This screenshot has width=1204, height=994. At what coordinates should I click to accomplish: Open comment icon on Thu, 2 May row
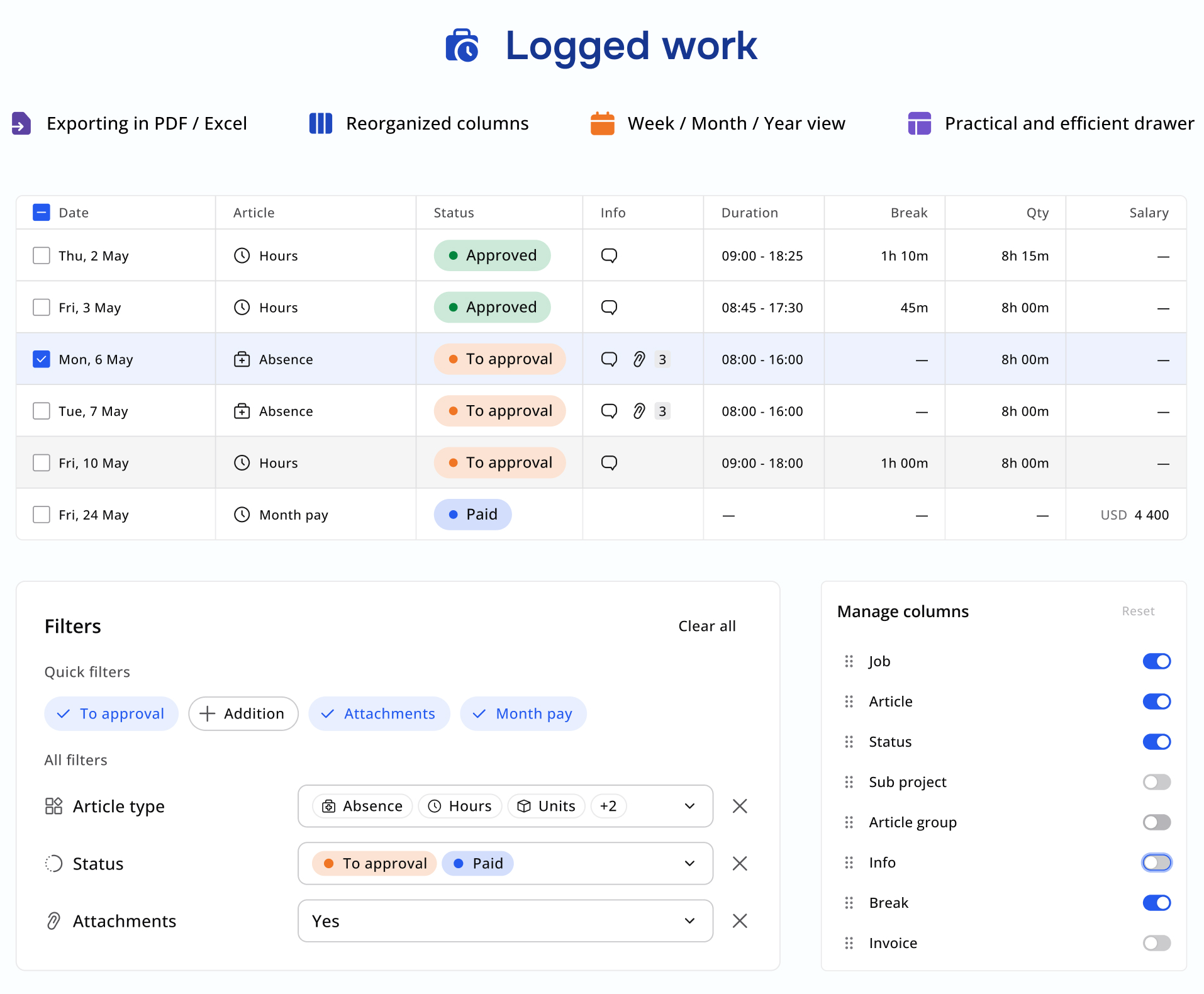pyautogui.click(x=609, y=255)
